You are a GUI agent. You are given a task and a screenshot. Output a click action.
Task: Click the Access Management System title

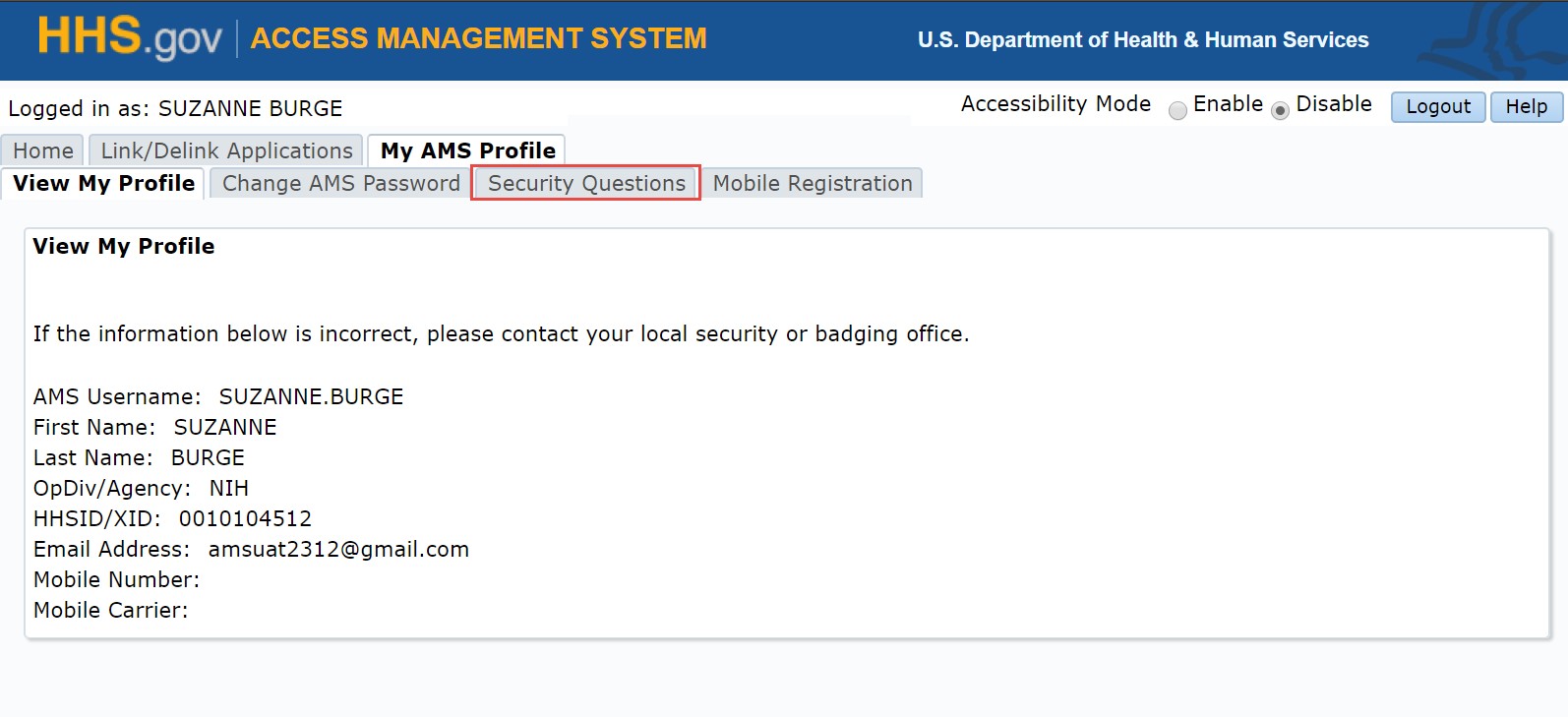(x=478, y=38)
